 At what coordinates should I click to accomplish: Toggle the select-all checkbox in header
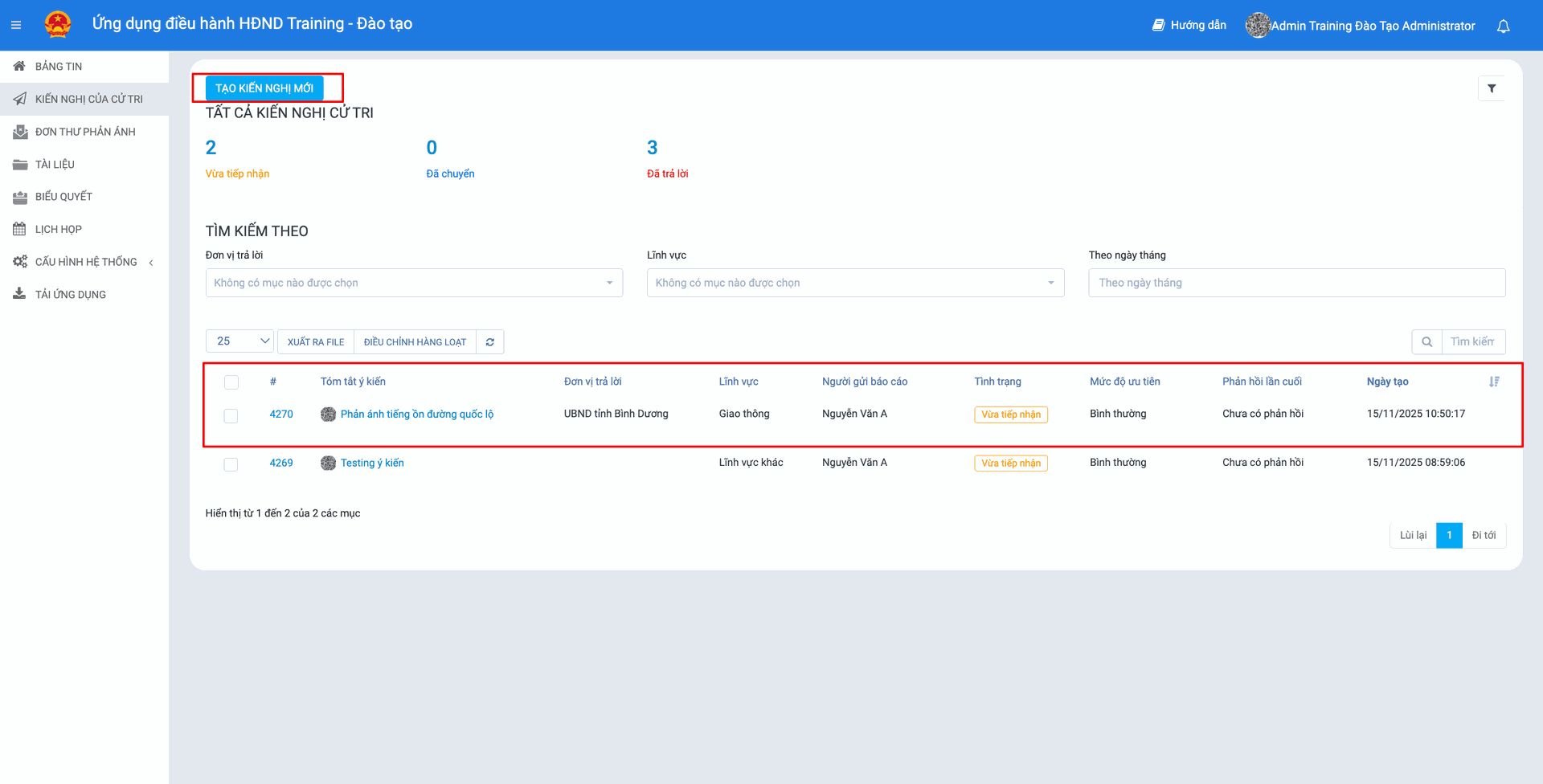pos(231,382)
